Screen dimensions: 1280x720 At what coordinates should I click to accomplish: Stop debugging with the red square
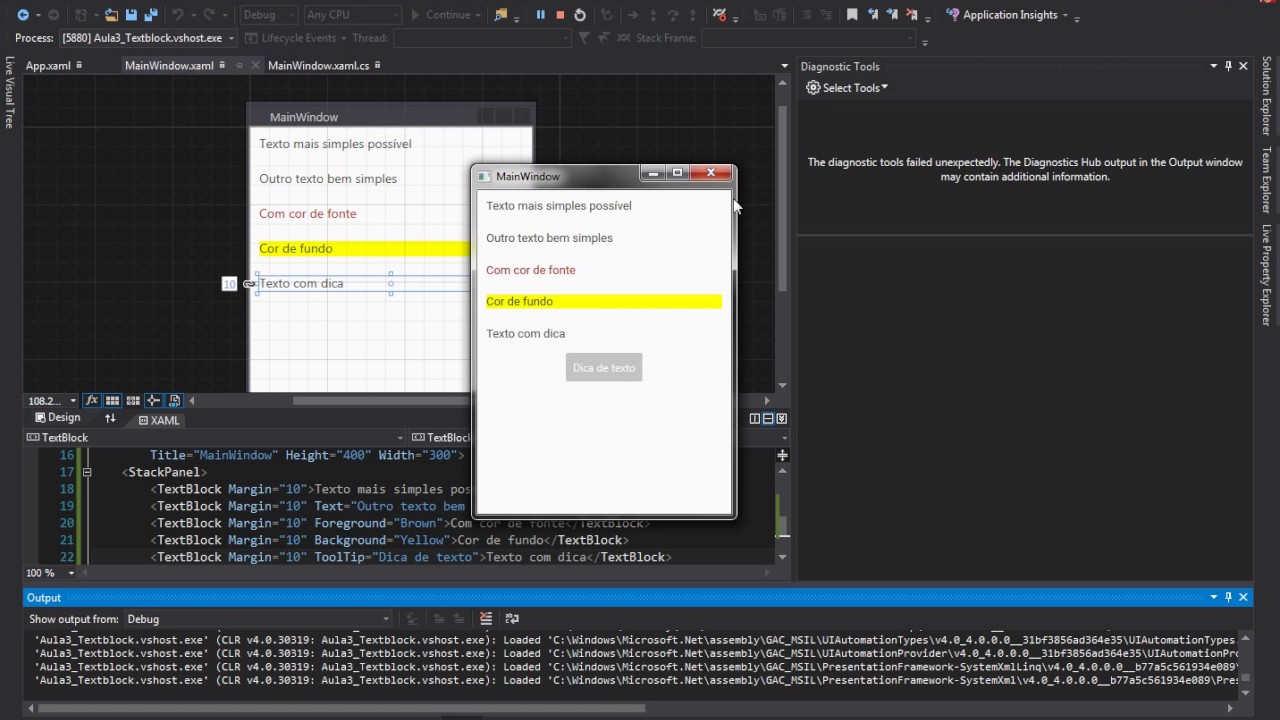560,15
